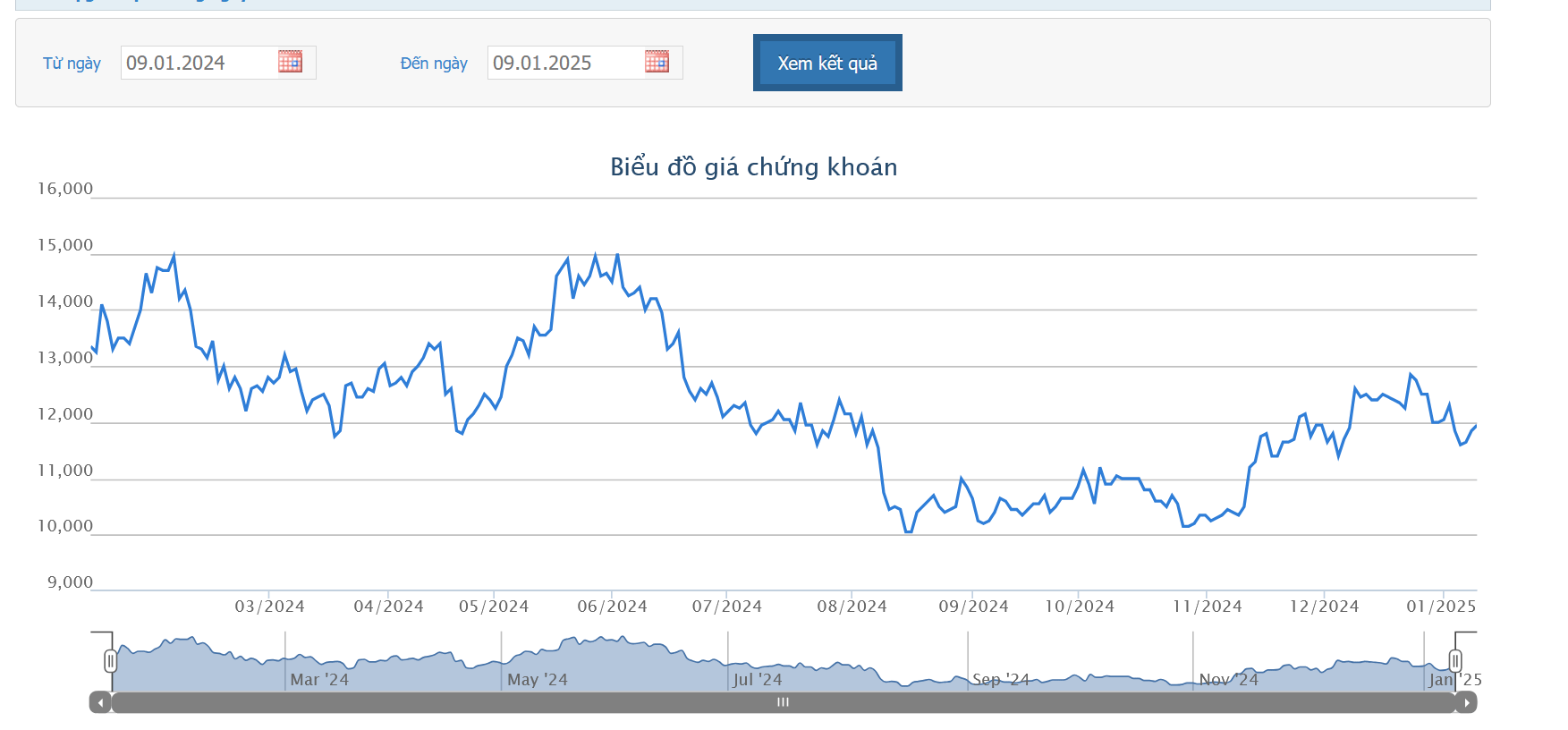
Task: Click the Từ ngày label
Action: point(72,64)
